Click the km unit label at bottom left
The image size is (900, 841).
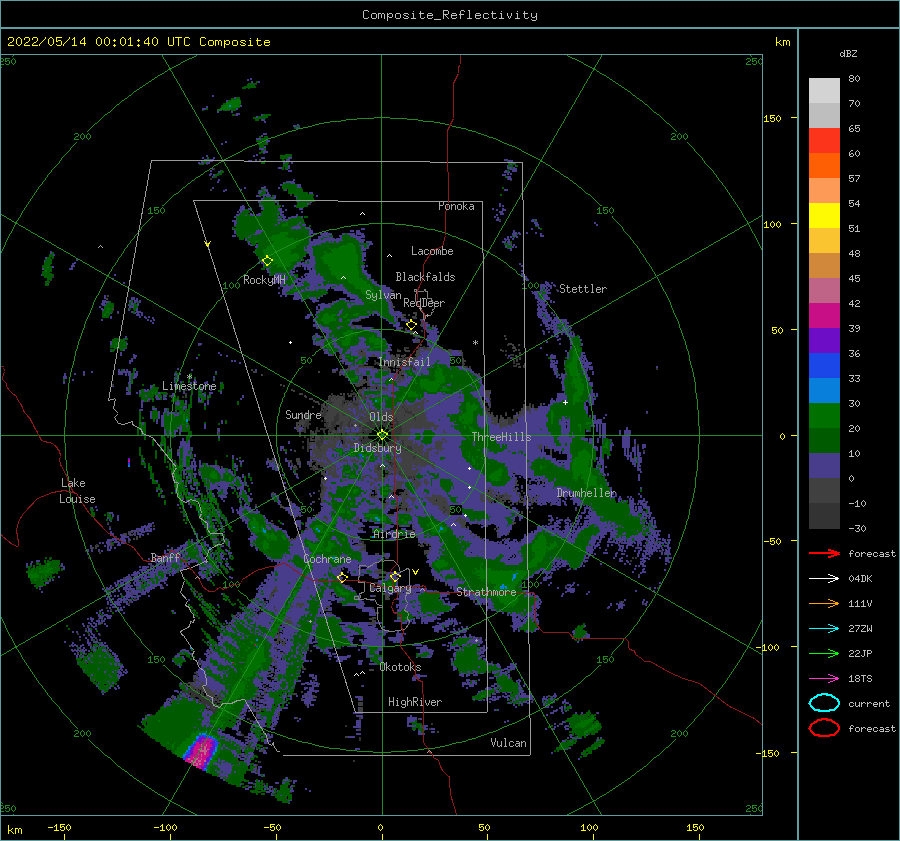pyautogui.click(x=14, y=830)
